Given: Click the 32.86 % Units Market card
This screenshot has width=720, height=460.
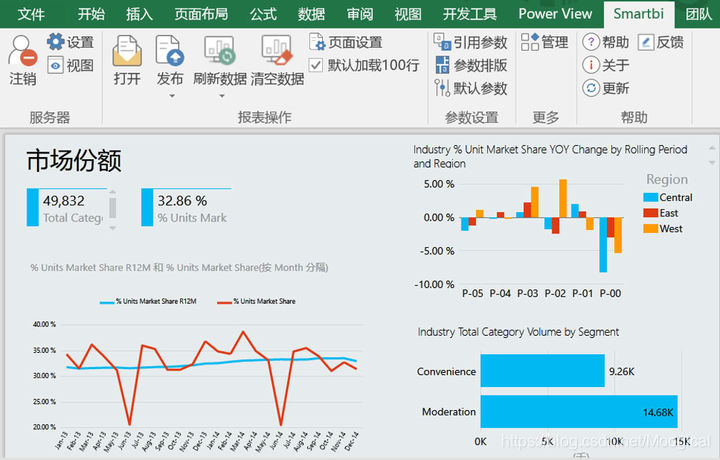Looking at the screenshot, I should click(186, 208).
